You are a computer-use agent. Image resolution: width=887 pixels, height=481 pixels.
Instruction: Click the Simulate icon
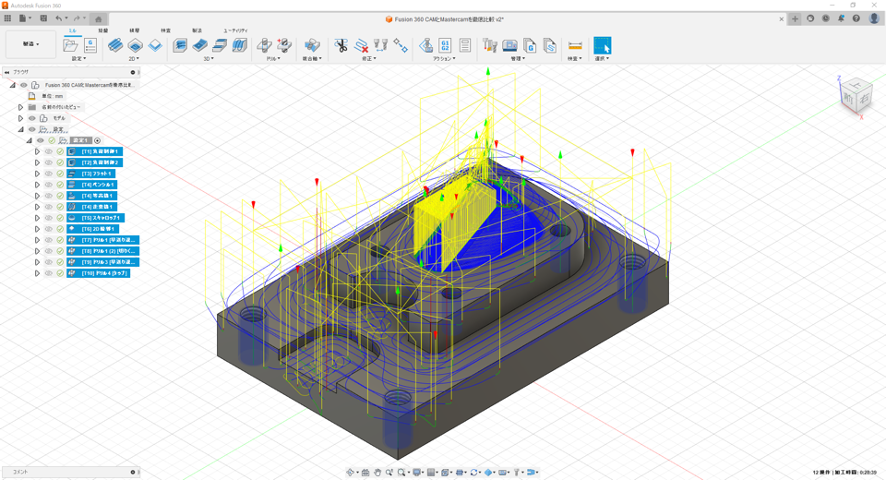(x=426, y=45)
